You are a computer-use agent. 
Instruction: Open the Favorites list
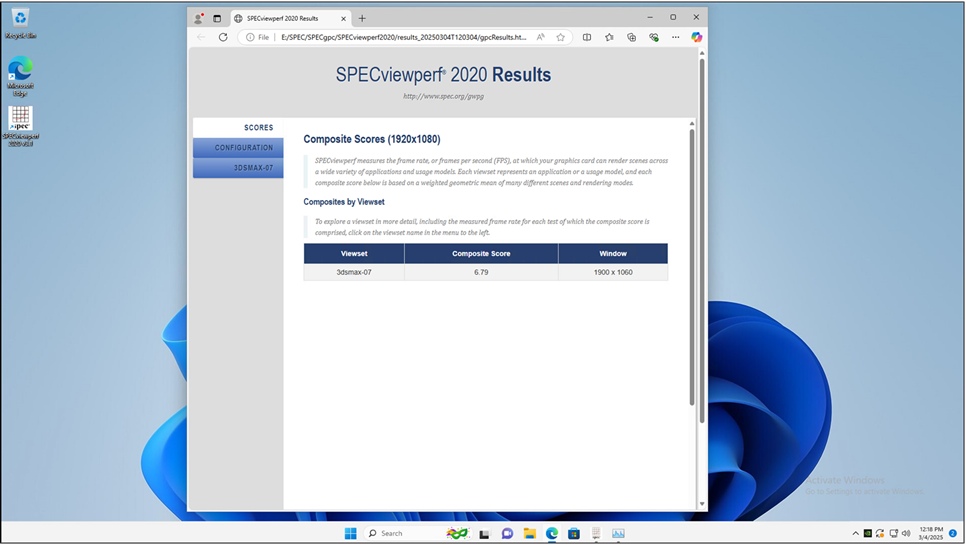point(609,37)
